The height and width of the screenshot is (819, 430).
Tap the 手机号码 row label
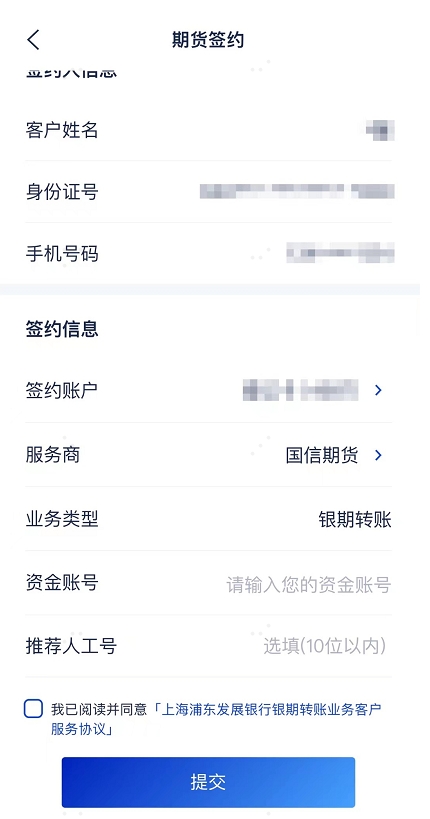62,254
